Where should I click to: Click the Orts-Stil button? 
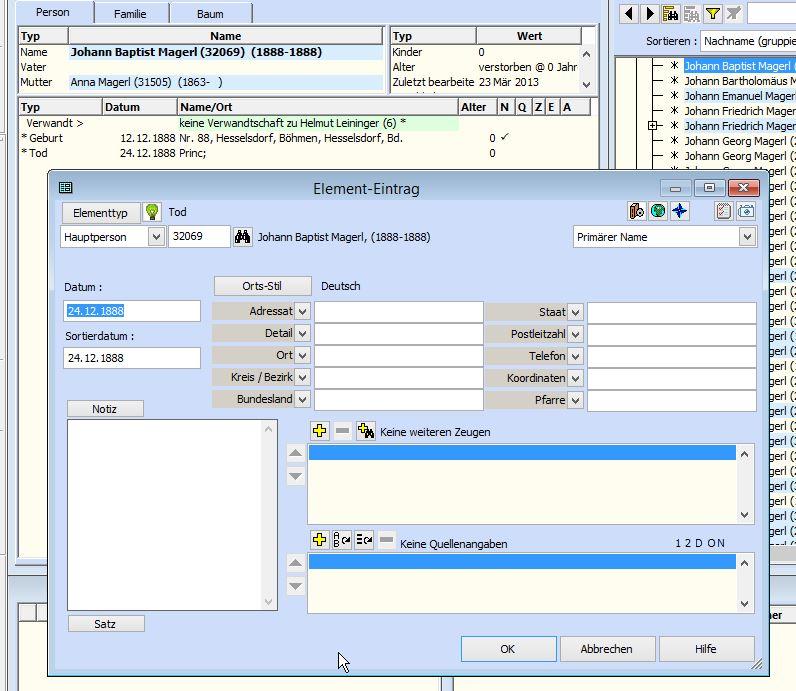[262, 286]
